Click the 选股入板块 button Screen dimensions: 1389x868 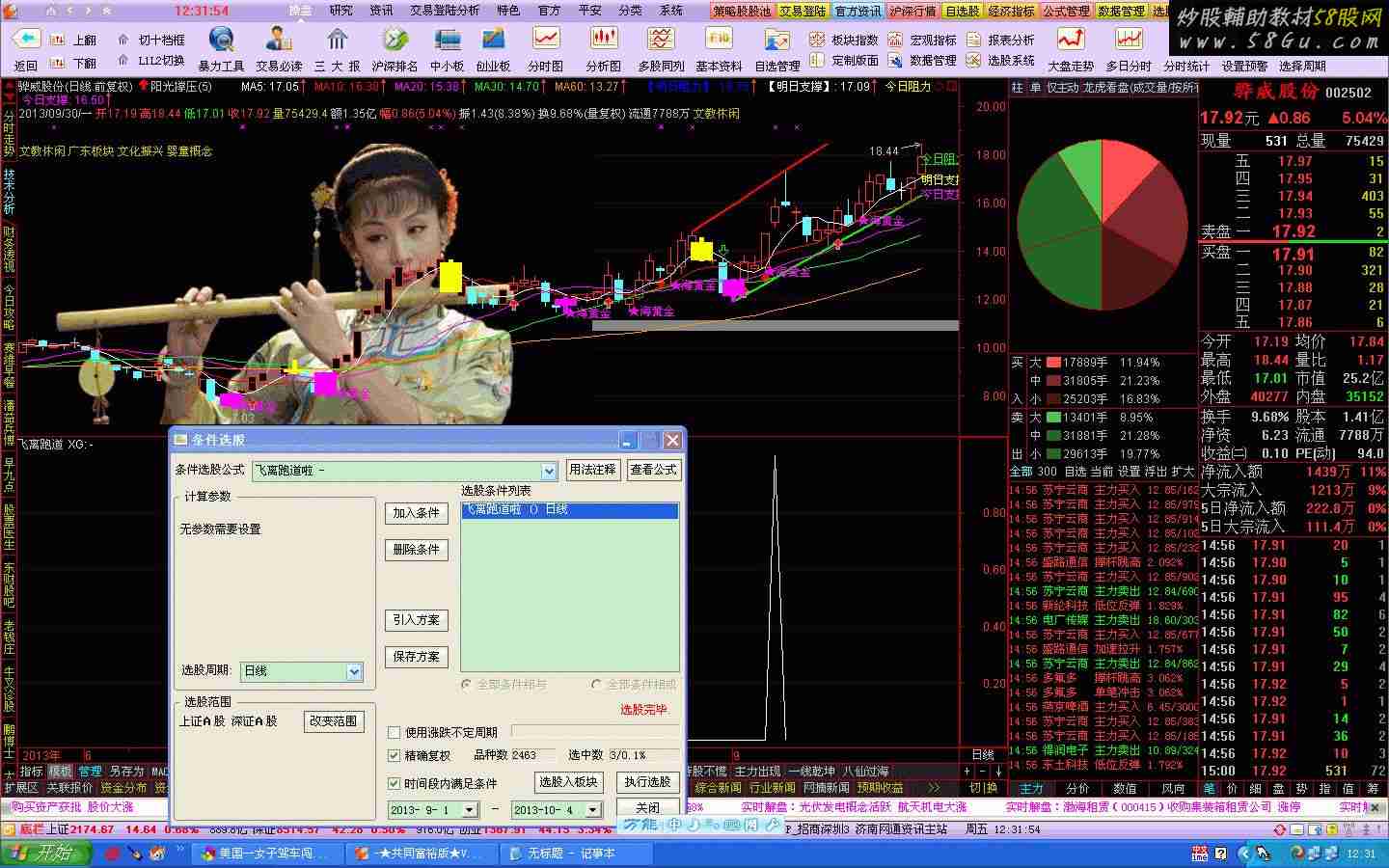[x=569, y=782]
